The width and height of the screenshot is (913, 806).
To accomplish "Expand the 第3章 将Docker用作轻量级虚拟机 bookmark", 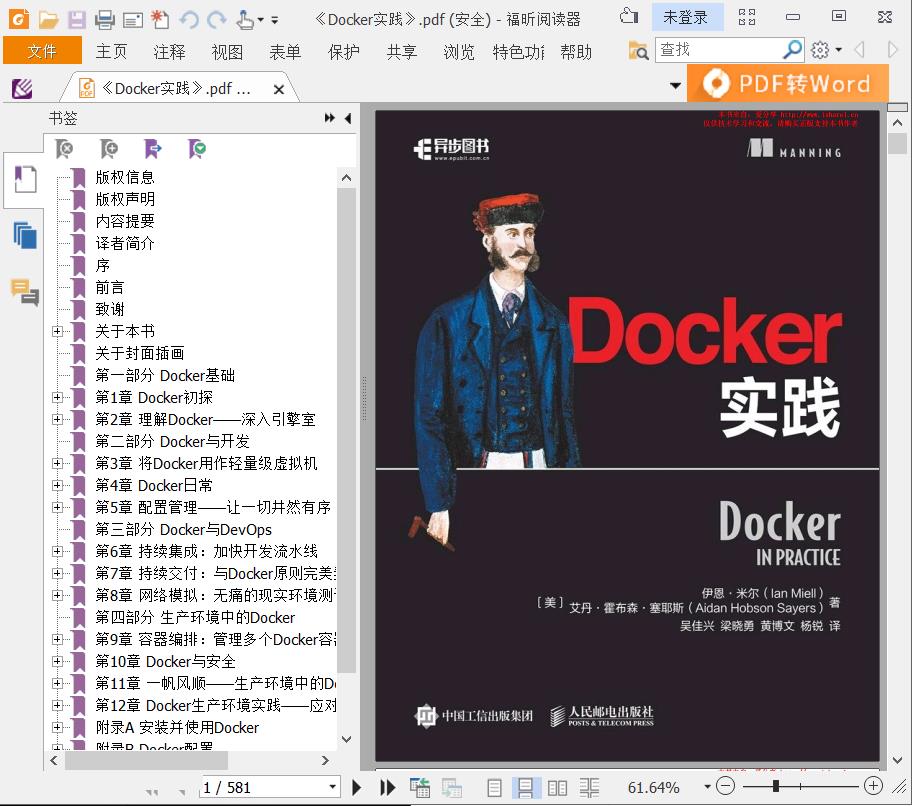I will 57,464.
